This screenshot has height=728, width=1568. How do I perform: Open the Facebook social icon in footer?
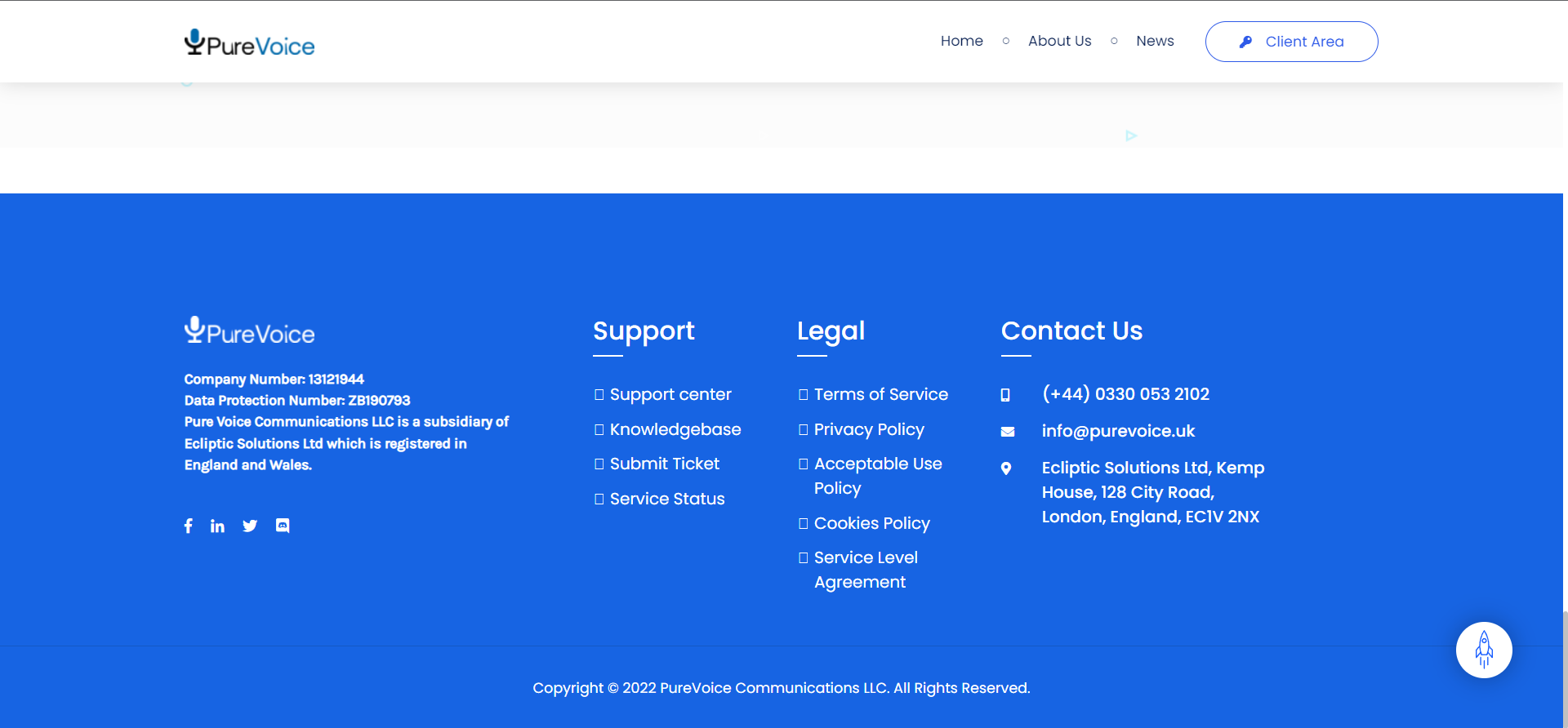(189, 526)
